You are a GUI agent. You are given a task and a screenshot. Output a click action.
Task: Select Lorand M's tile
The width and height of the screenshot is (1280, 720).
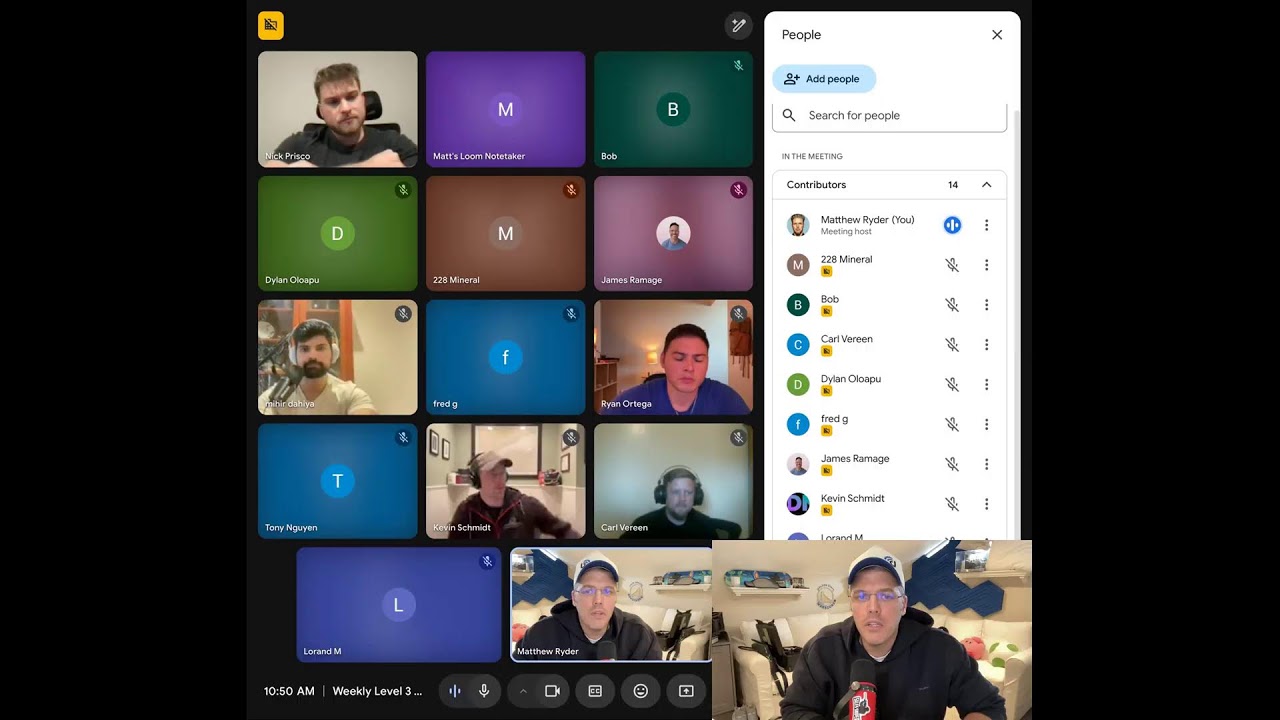pyautogui.click(x=399, y=604)
